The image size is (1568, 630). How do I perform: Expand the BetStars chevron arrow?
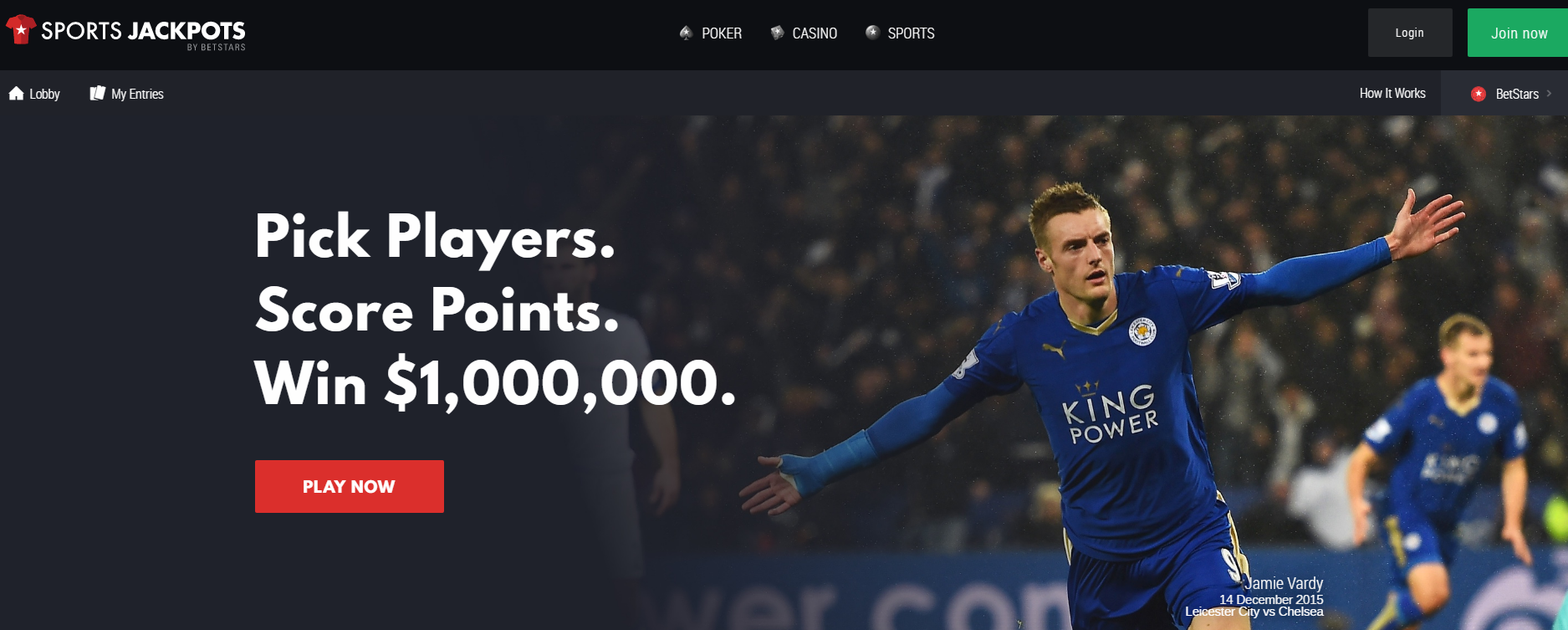[1549, 94]
